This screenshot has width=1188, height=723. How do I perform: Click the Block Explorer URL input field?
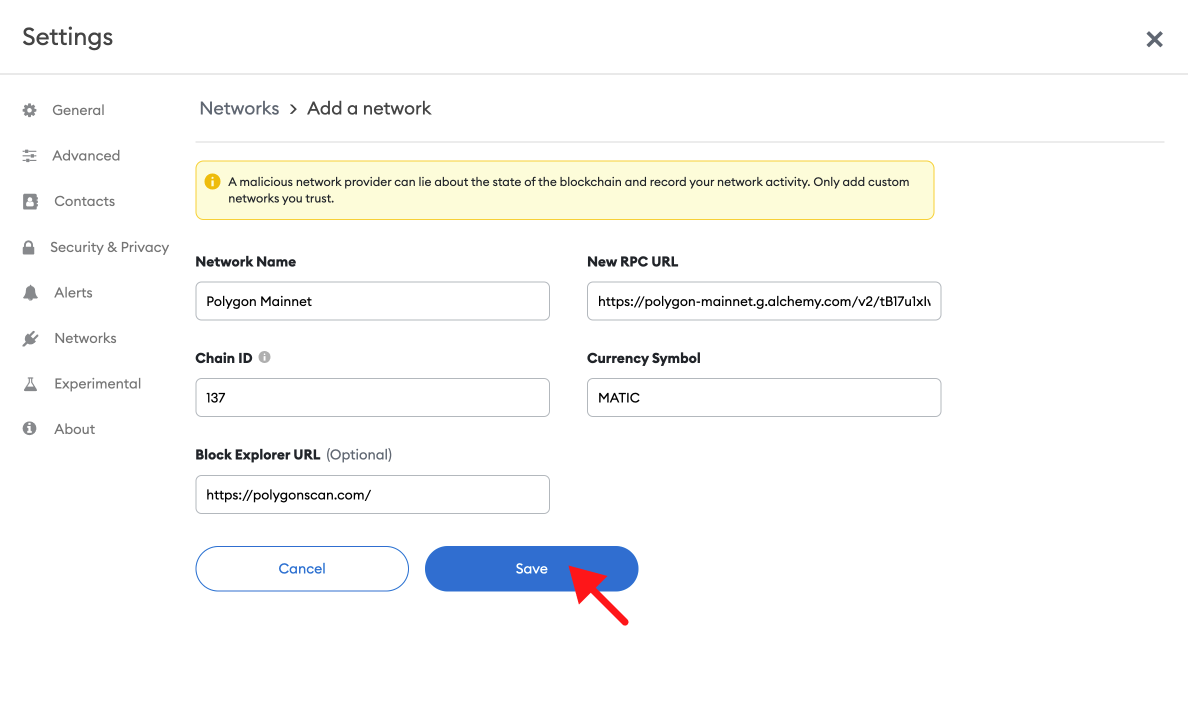click(372, 494)
